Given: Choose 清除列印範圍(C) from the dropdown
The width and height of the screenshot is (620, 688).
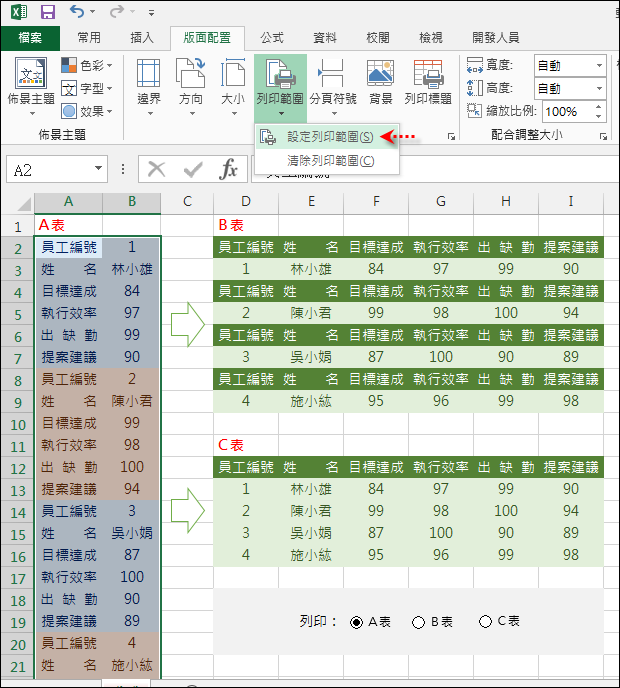Looking at the screenshot, I should [x=327, y=161].
